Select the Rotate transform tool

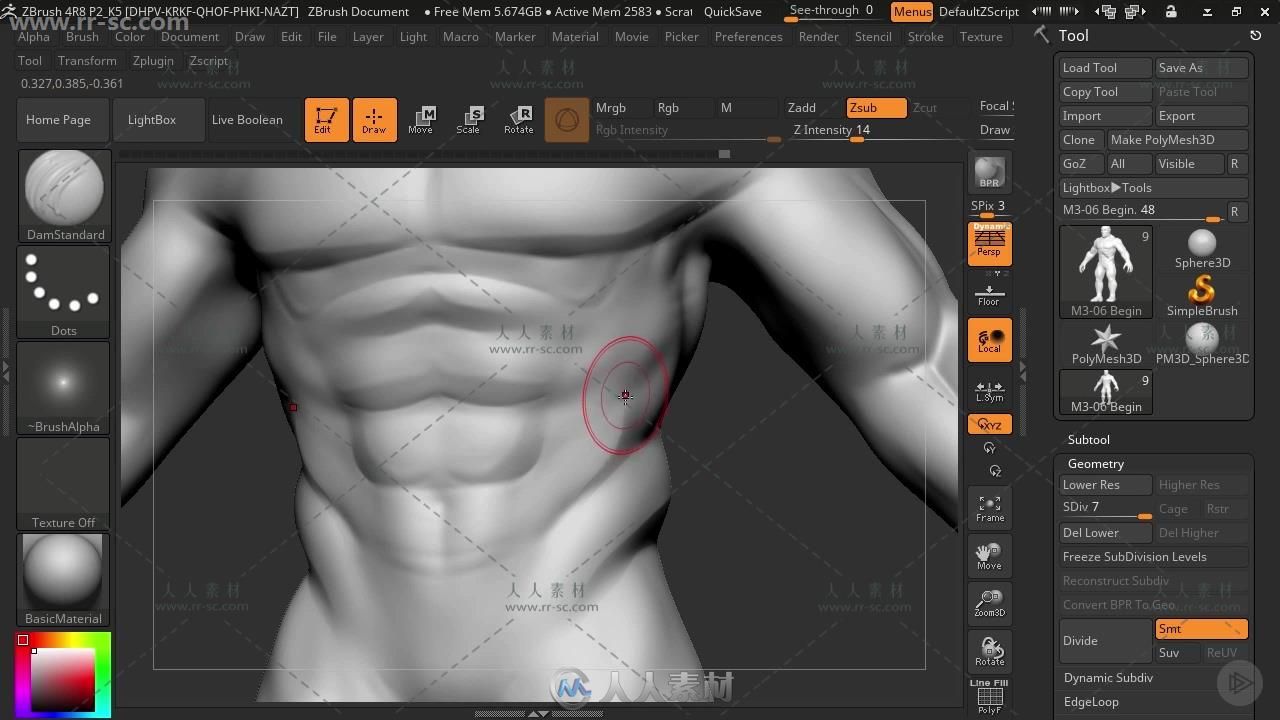click(x=518, y=120)
